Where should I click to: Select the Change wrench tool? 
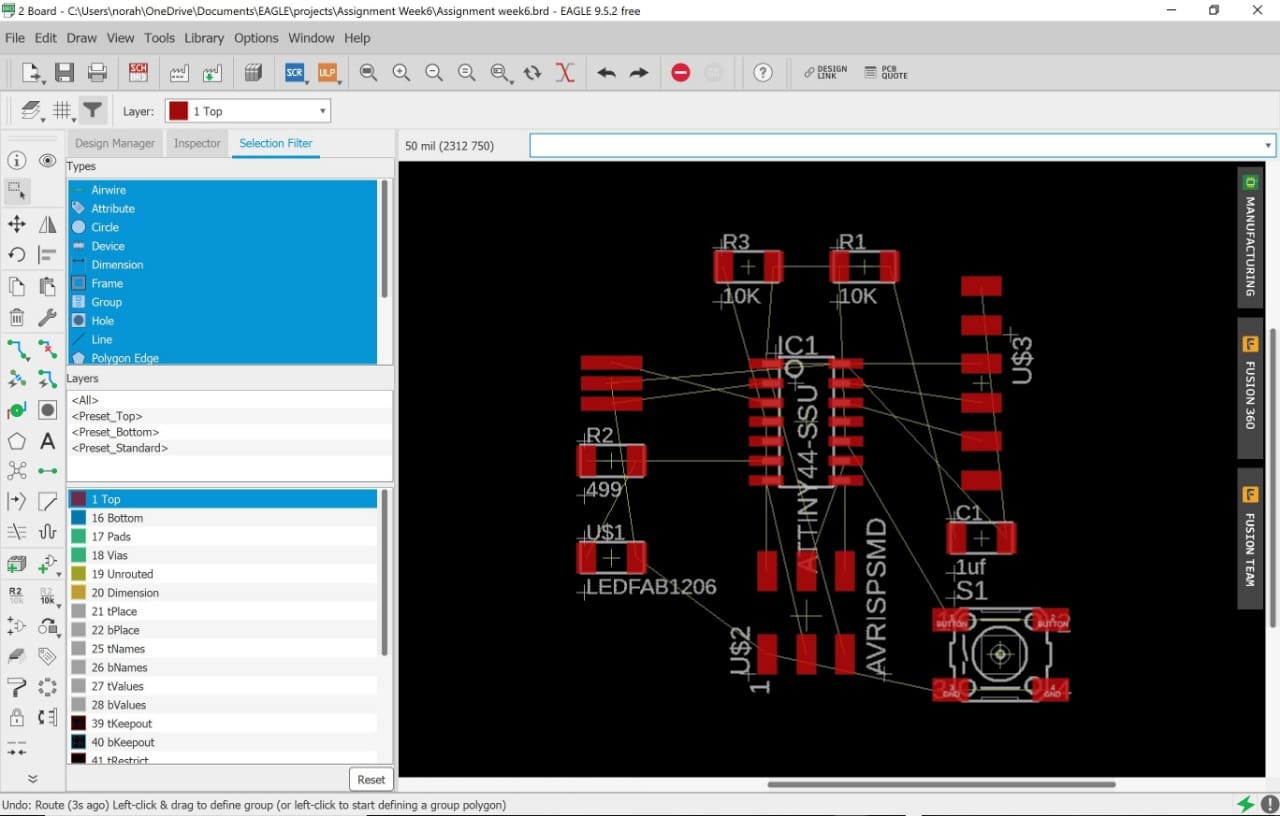coord(47,318)
